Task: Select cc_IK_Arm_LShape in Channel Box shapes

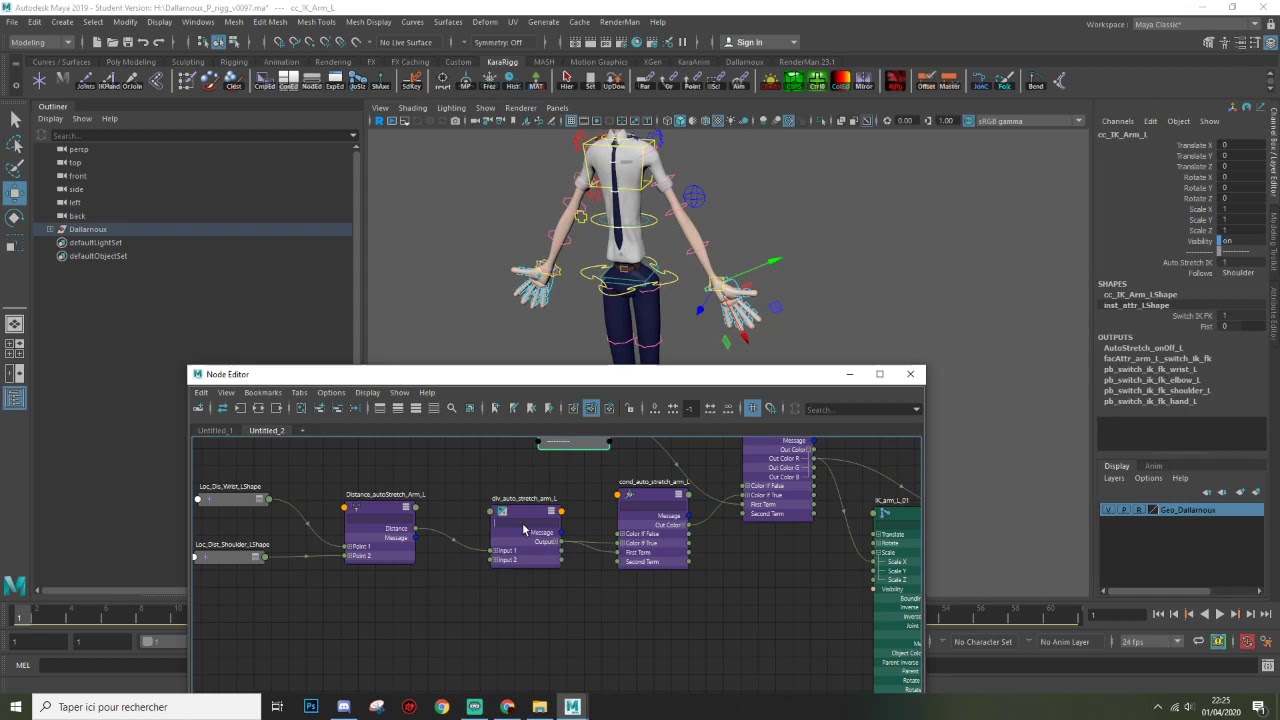Action: click(1140, 294)
